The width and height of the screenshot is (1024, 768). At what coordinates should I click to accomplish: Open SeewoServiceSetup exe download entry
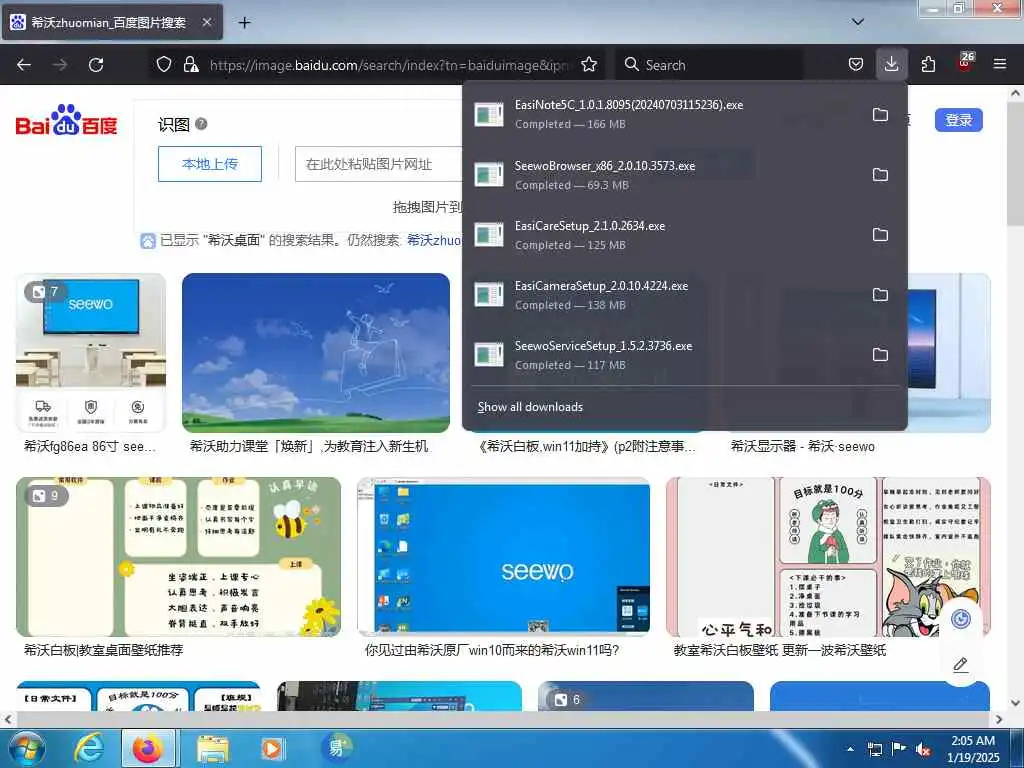(663, 355)
